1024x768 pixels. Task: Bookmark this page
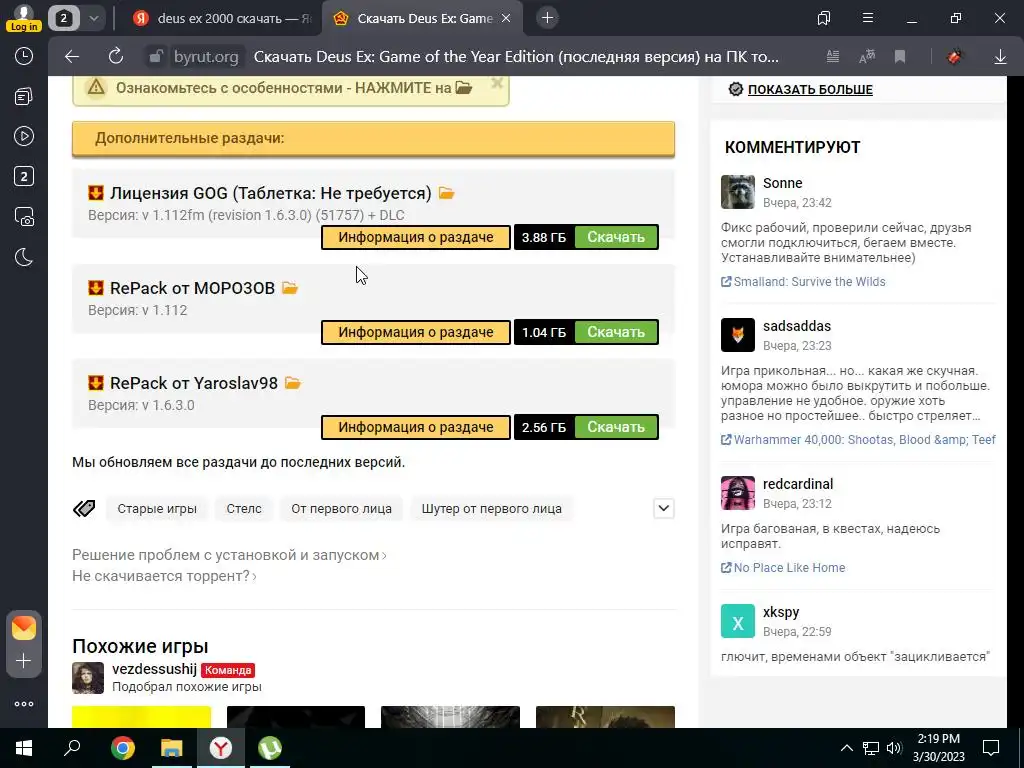point(900,57)
